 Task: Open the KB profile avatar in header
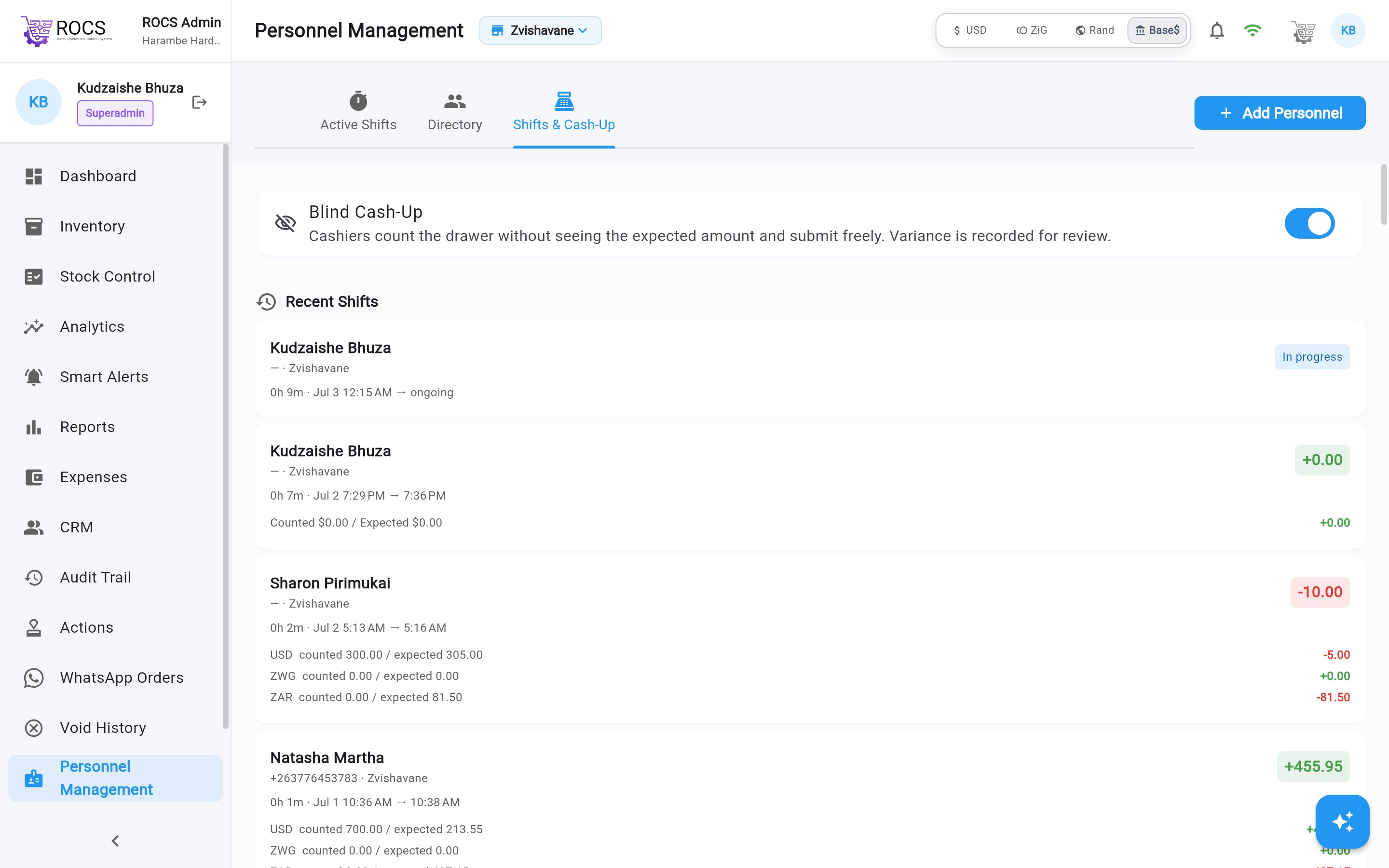click(1348, 30)
